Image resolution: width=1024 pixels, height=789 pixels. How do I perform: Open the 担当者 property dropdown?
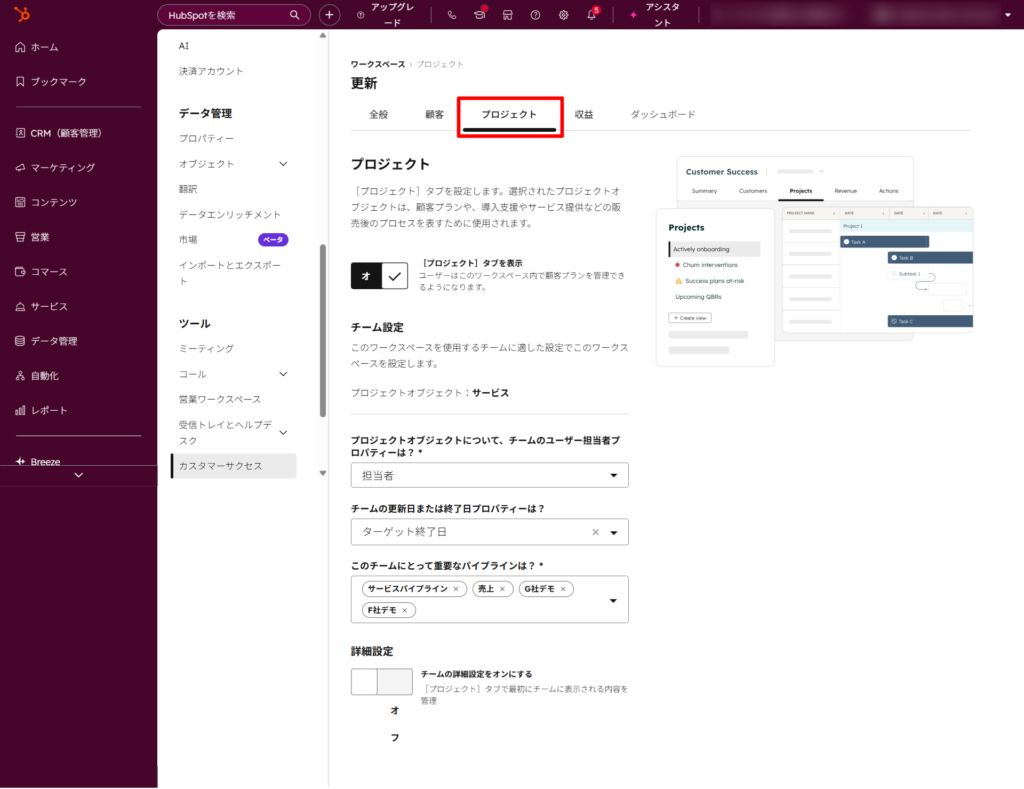[490, 475]
